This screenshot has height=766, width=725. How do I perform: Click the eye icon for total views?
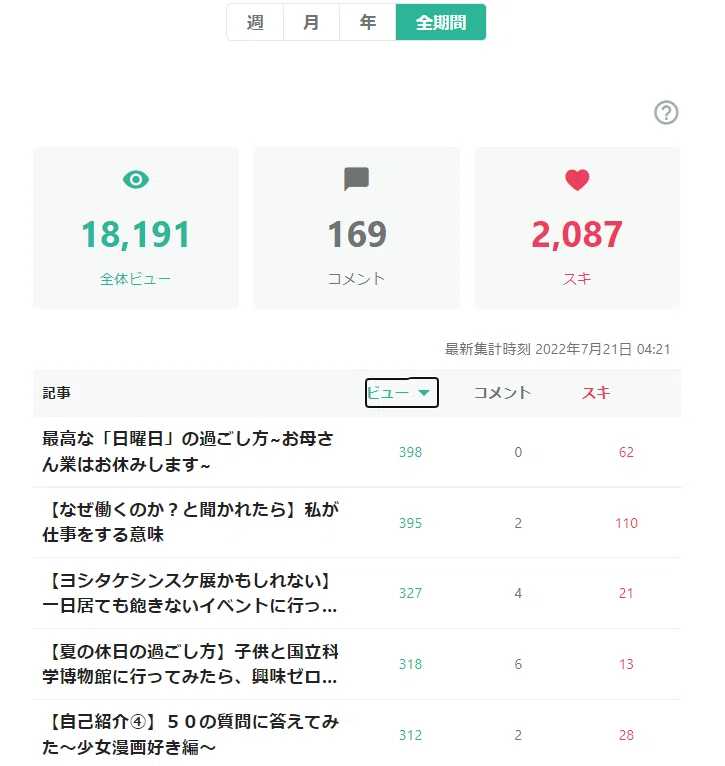pos(136,180)
